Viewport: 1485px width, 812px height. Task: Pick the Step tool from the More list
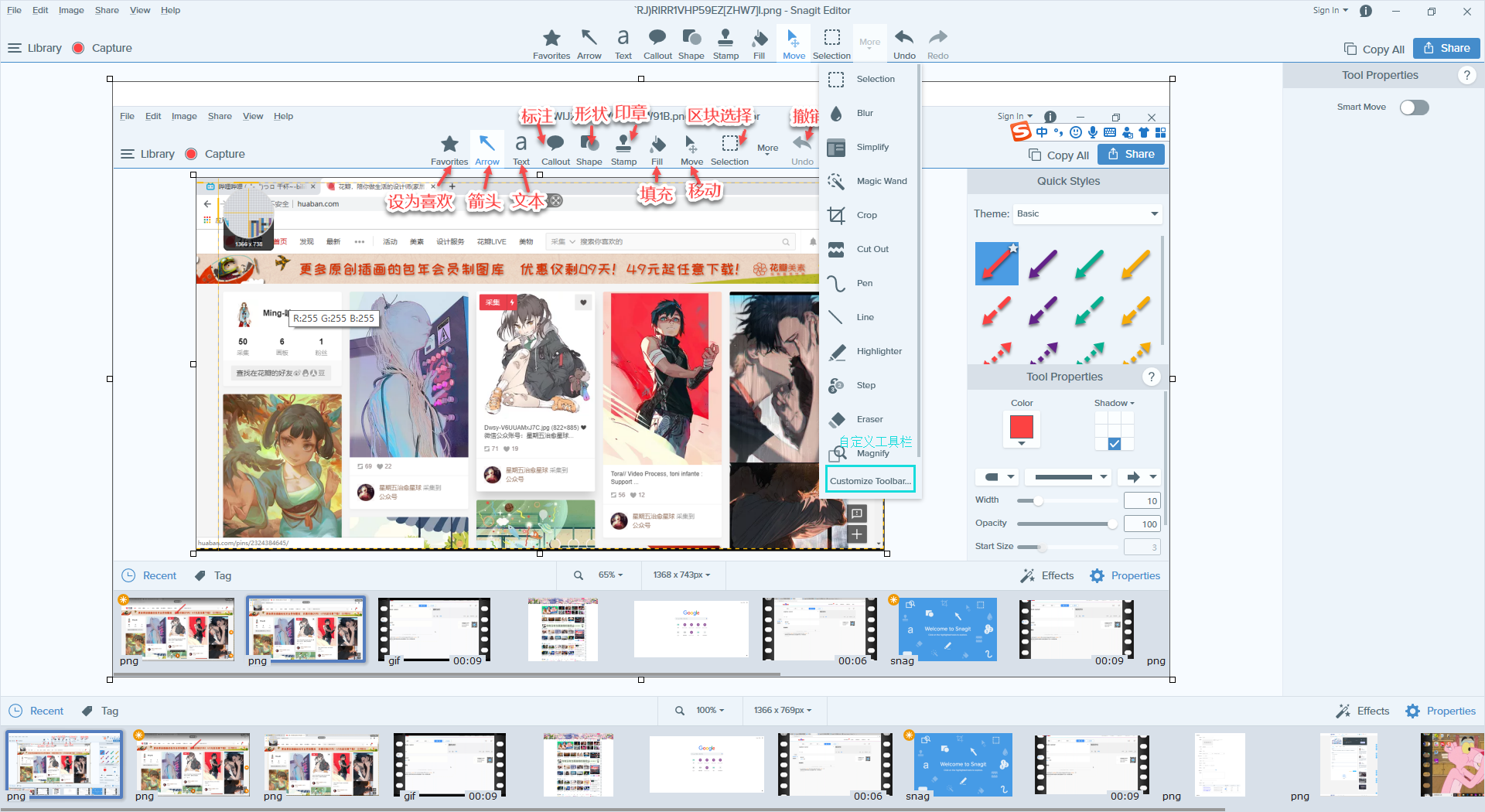point(869,385)
